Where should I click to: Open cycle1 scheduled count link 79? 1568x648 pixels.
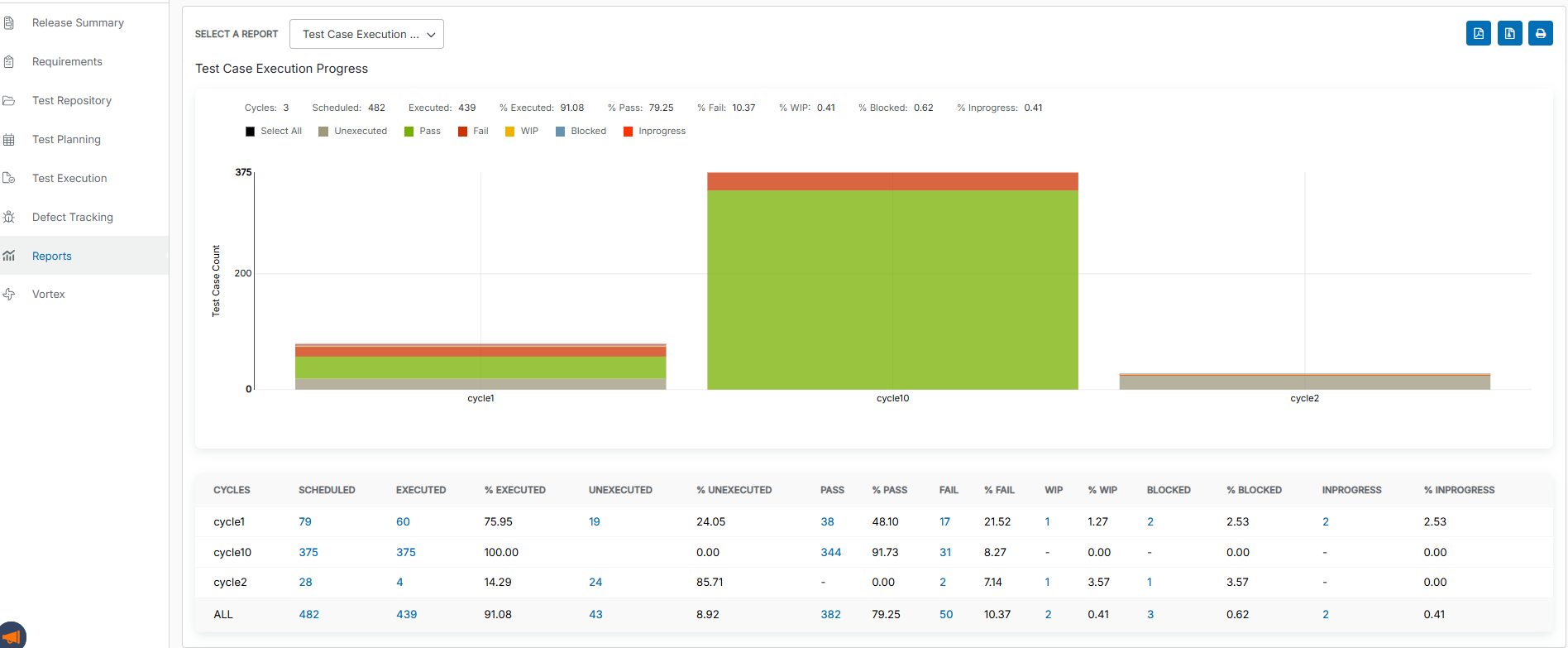click(305, 522)
